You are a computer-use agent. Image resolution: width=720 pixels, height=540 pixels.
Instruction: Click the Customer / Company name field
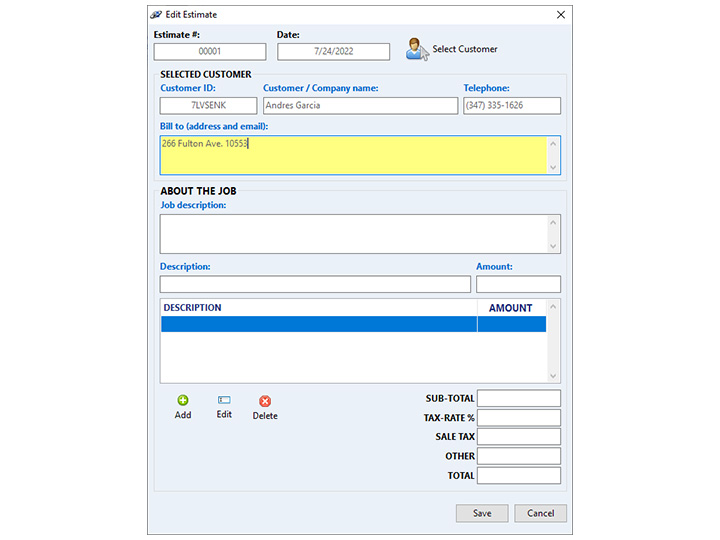(x=360, y=106)
